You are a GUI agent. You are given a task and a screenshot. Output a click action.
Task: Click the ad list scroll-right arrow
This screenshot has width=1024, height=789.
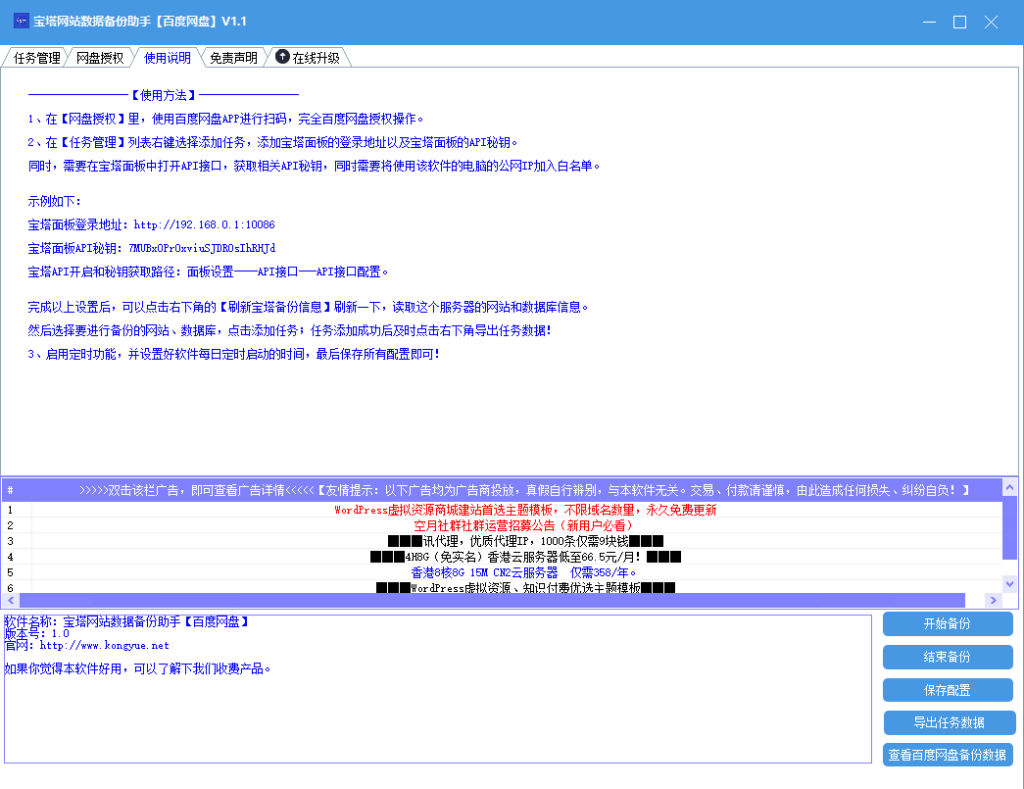tap(993, 600)
